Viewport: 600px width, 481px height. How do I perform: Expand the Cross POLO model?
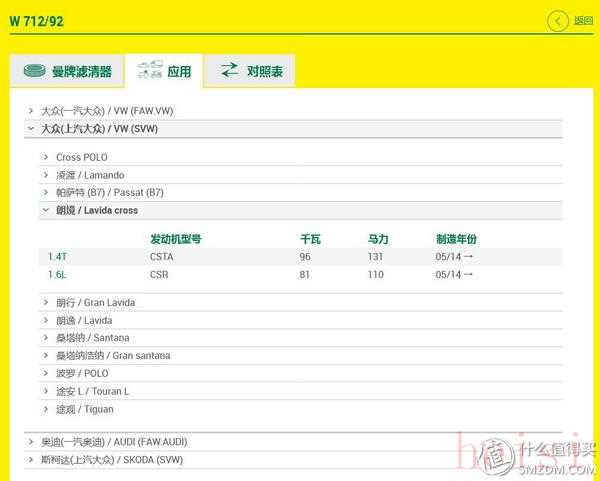click(x=81, y=157)
